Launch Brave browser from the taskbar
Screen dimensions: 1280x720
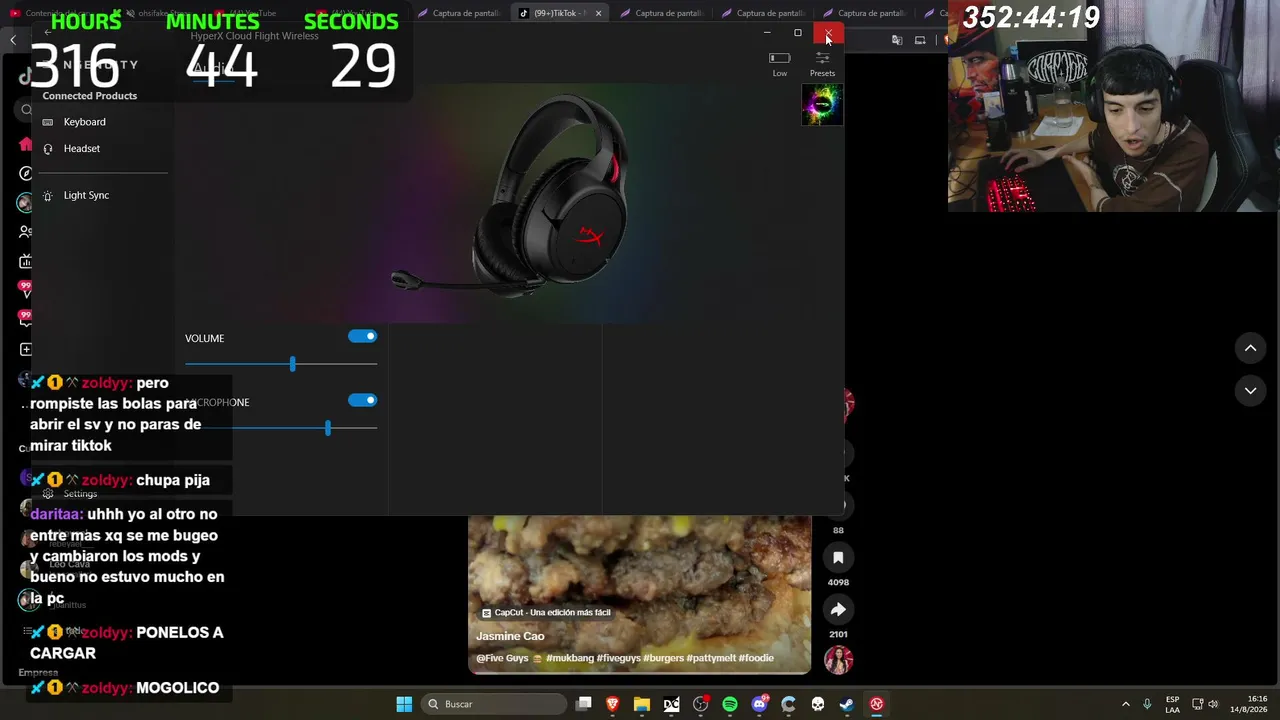click(613, 704)
